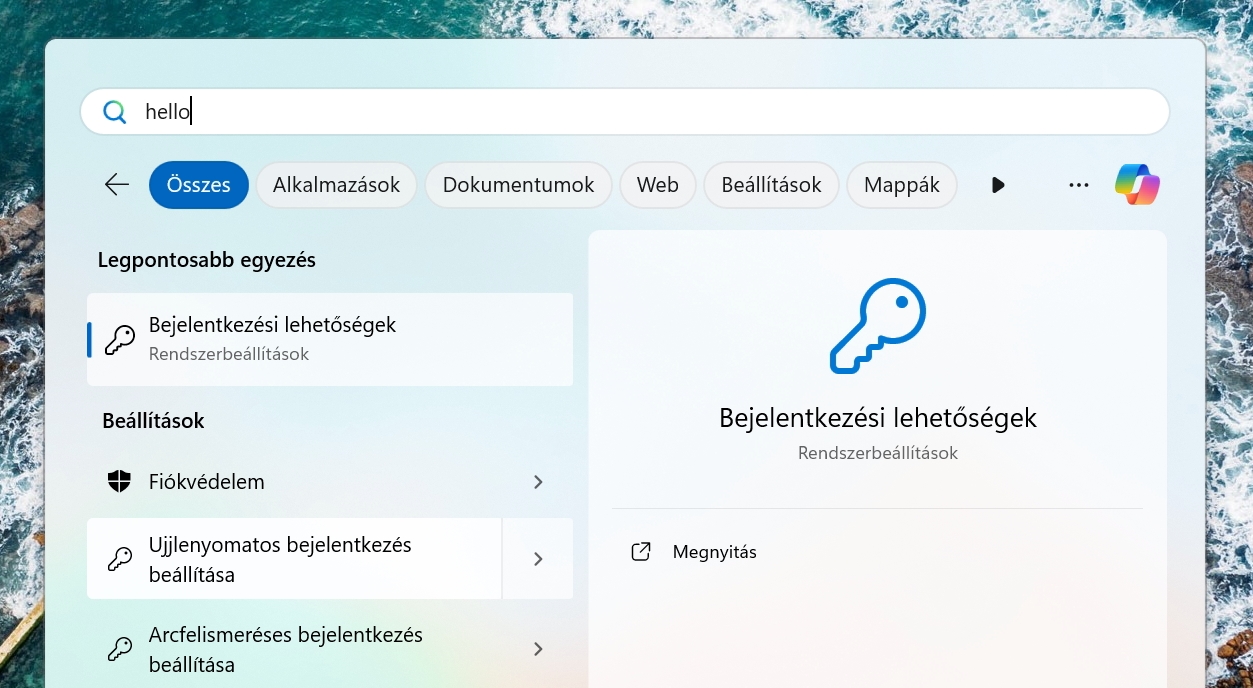Select the Összes filter tab
The width and height of the screenshot is (1253, 688).
pos(199,185)
